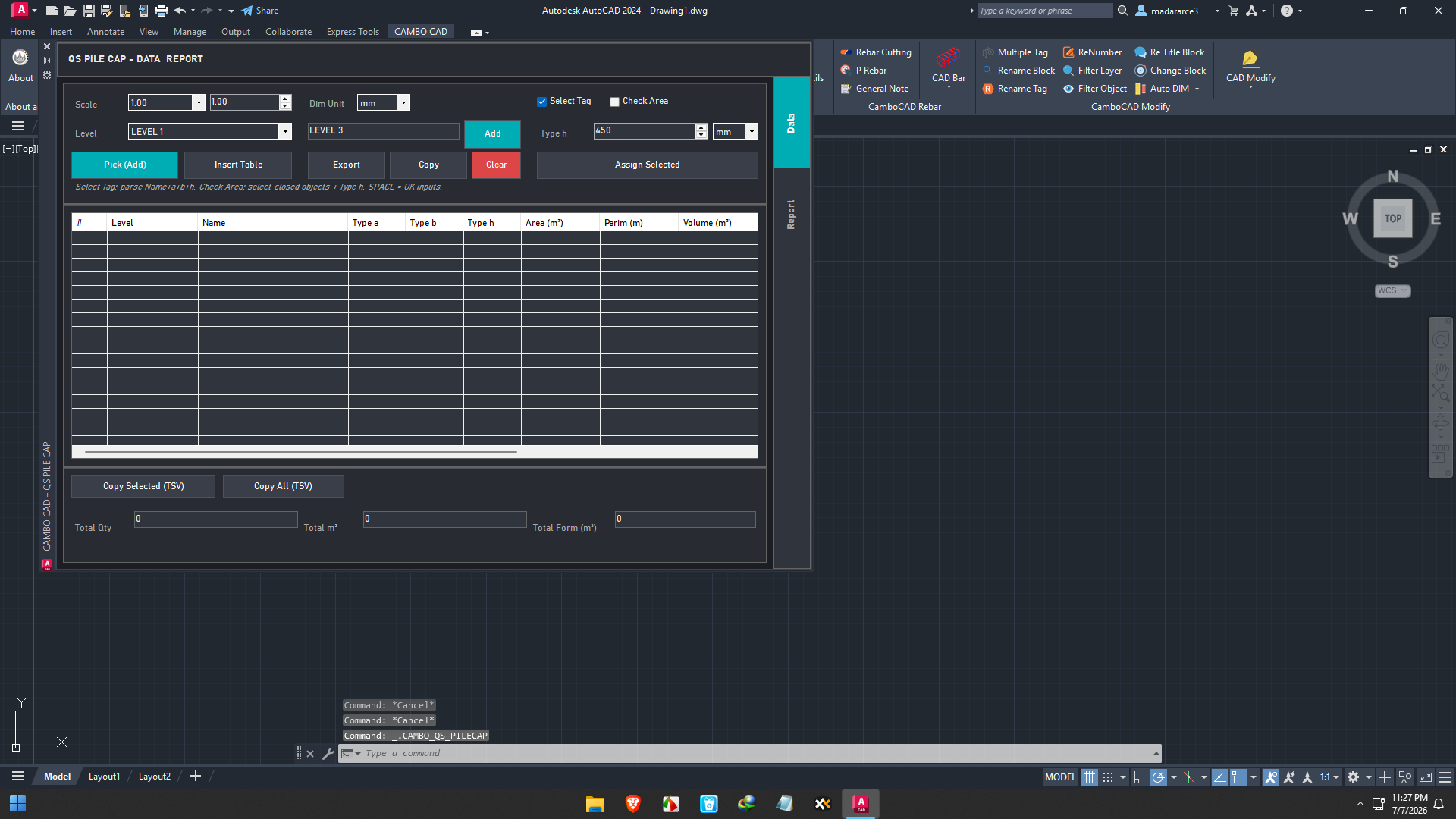Click Copy All (TSV) button

(283, 486)
